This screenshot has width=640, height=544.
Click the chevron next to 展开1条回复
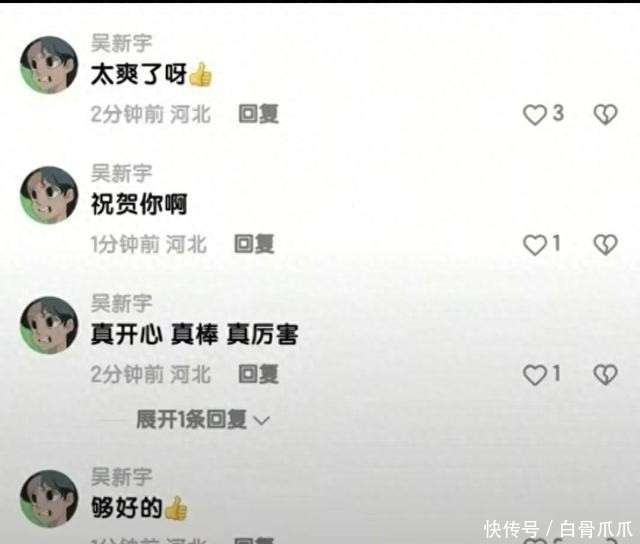click(x=262, y=420)
